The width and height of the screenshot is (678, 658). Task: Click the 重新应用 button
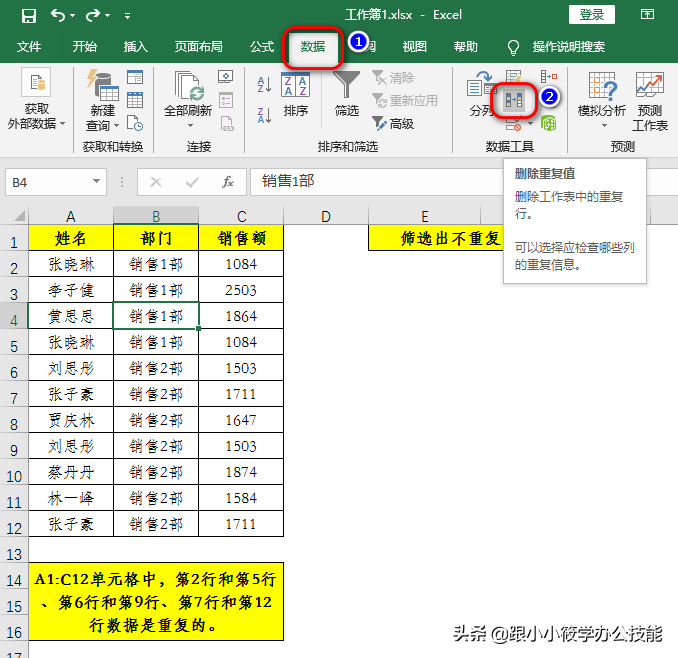pyautogui.click(x=405, y=101)
